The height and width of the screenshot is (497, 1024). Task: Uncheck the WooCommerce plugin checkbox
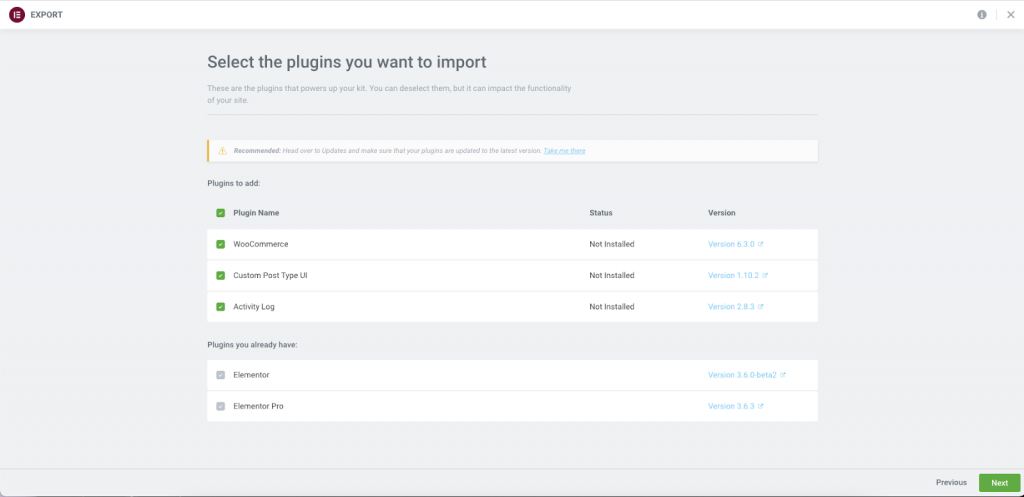pyautogui.click(x=221, y=244)
